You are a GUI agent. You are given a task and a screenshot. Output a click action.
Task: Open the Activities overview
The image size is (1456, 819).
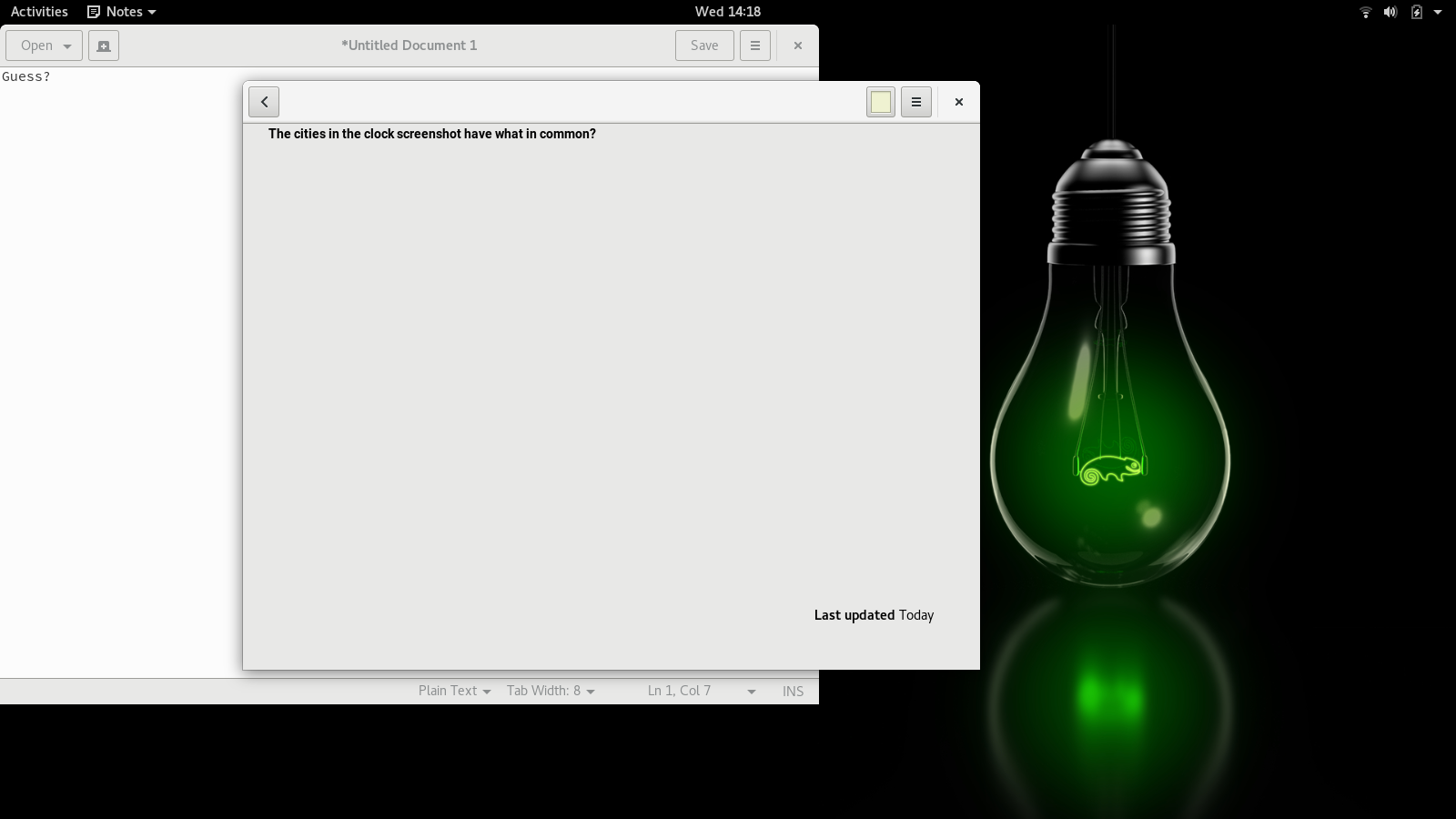click(39, 12)
